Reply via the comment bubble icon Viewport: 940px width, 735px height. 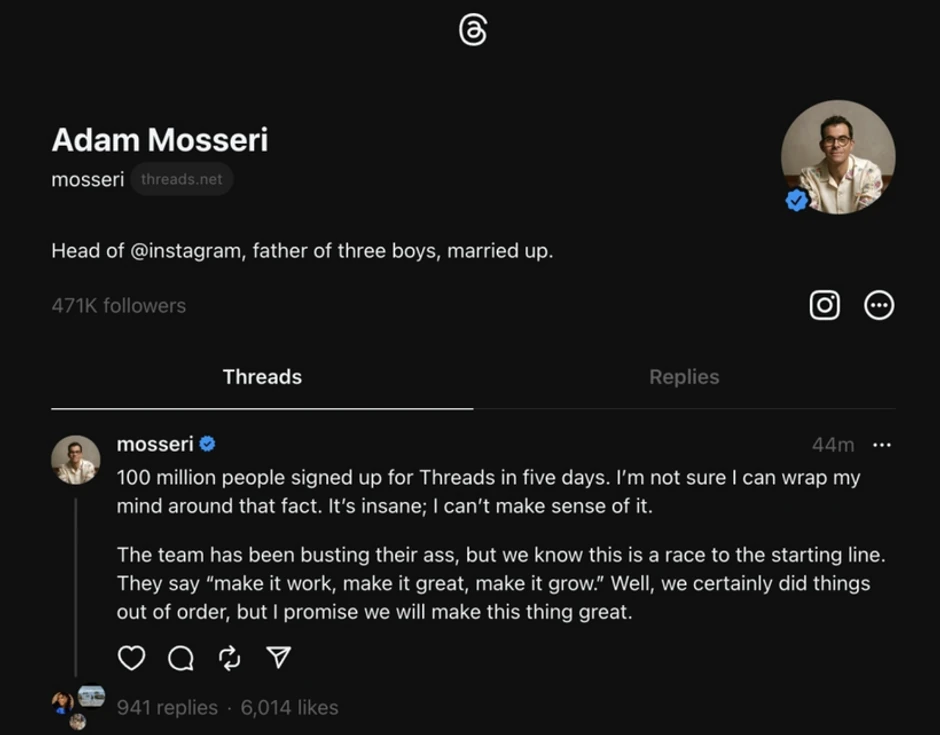pyautogui.click(x=181, y=657)
